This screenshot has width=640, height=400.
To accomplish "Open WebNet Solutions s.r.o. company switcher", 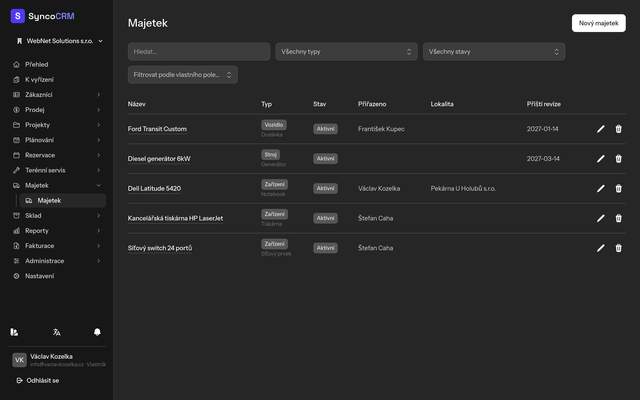I will pos(60,41).
